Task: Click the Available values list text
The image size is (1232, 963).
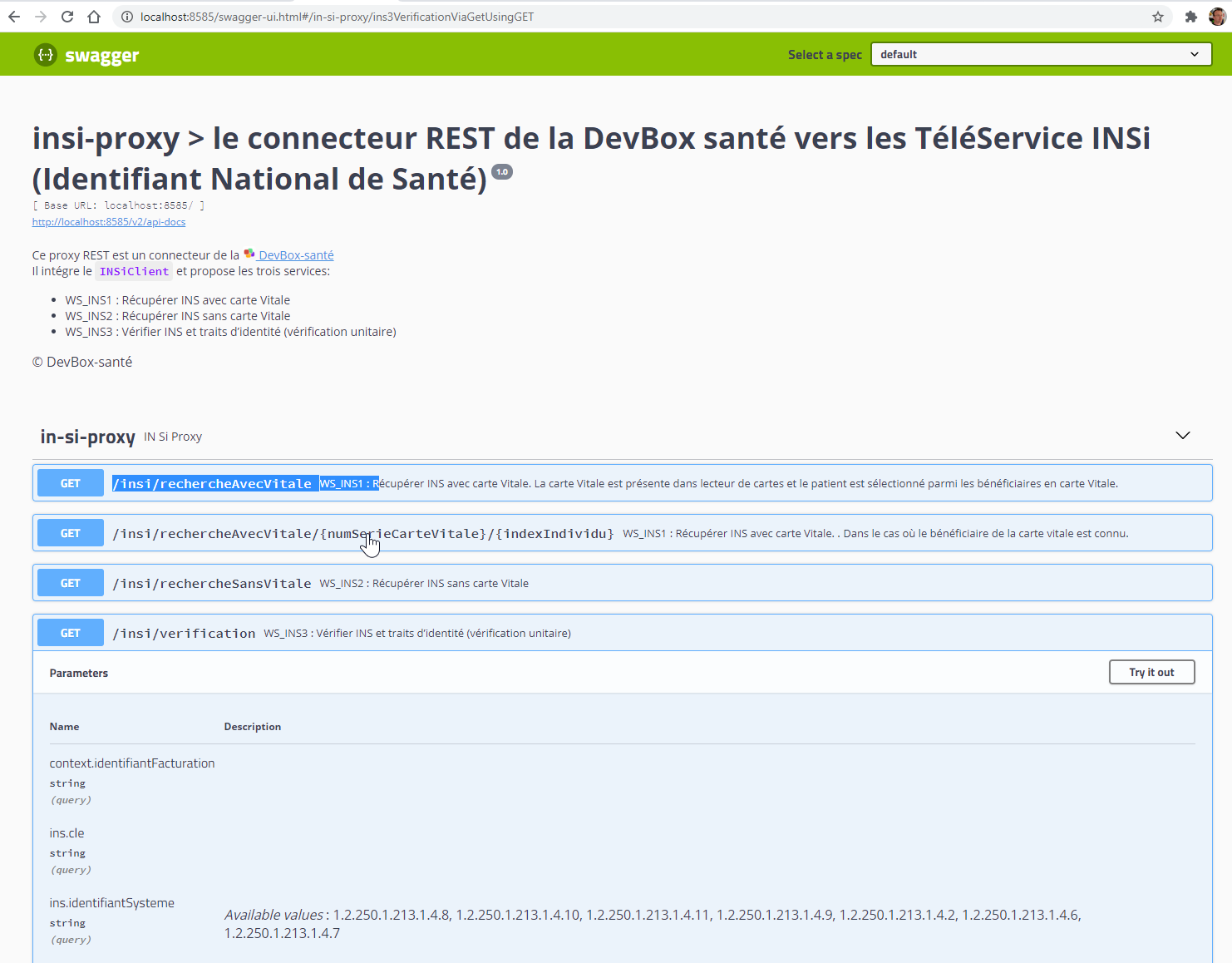Action: tap(653, 924)
